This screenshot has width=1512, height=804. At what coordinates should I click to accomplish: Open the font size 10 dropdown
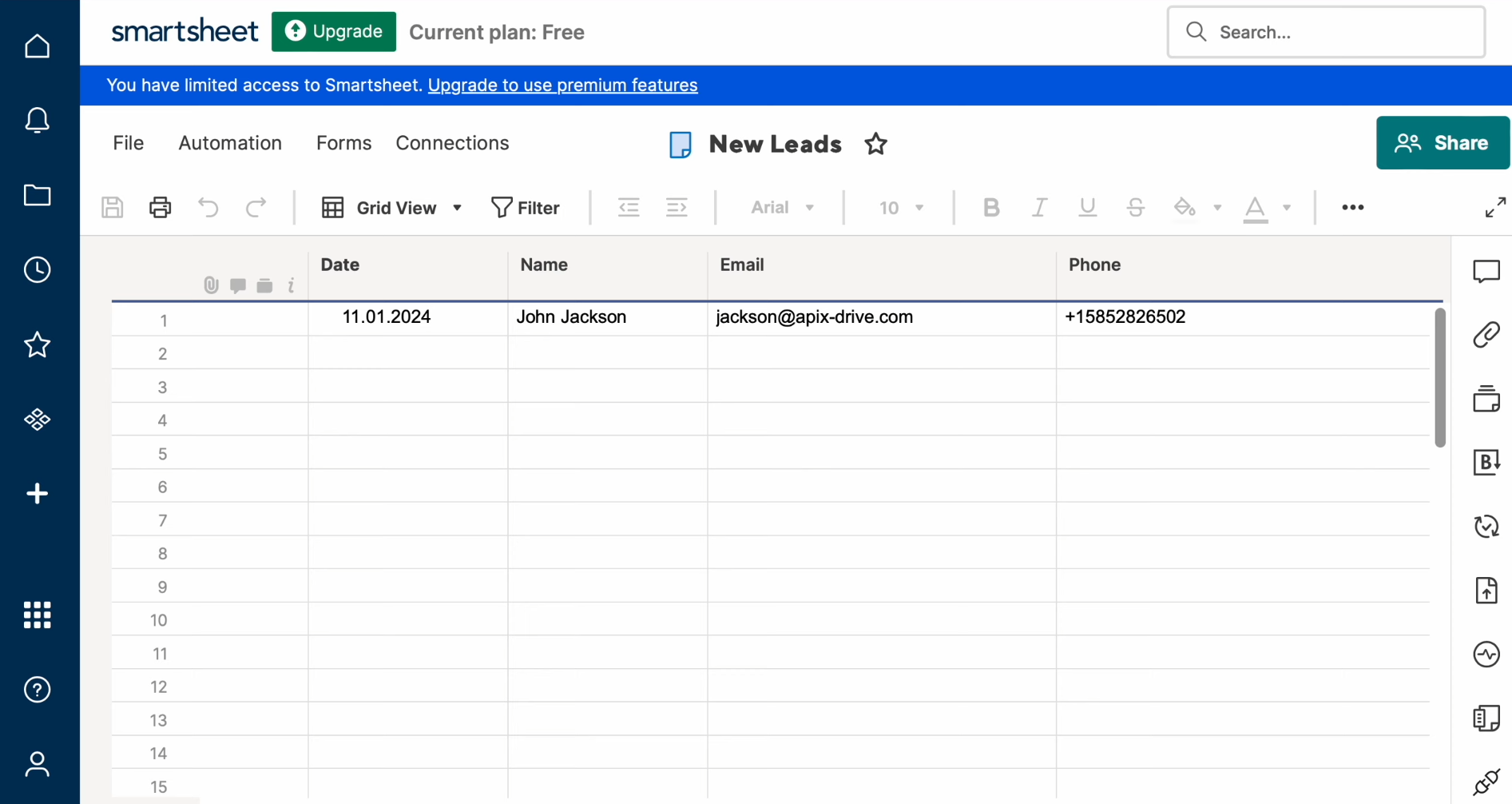click(900, 208)
